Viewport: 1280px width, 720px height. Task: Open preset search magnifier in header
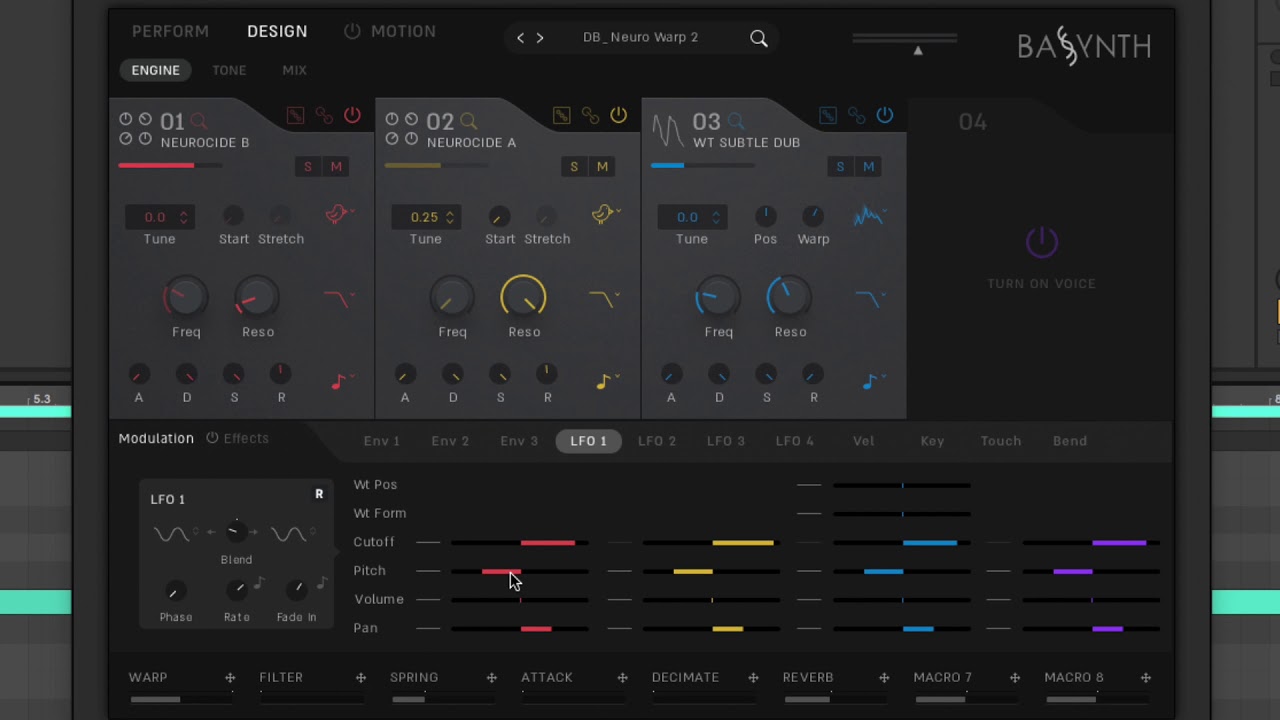coord(759,38)
